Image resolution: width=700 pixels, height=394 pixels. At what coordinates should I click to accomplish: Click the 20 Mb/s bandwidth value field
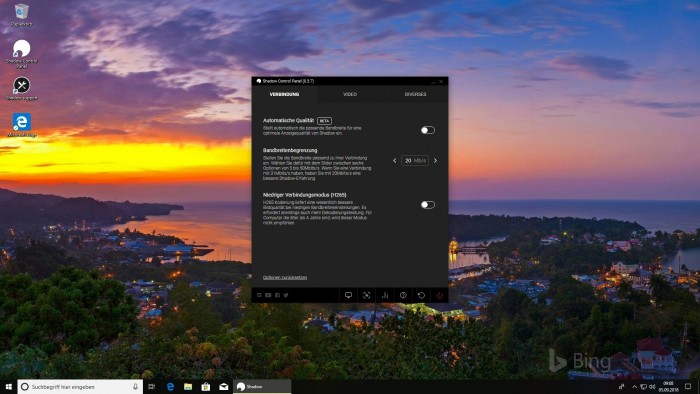click(x=415, y=161)
